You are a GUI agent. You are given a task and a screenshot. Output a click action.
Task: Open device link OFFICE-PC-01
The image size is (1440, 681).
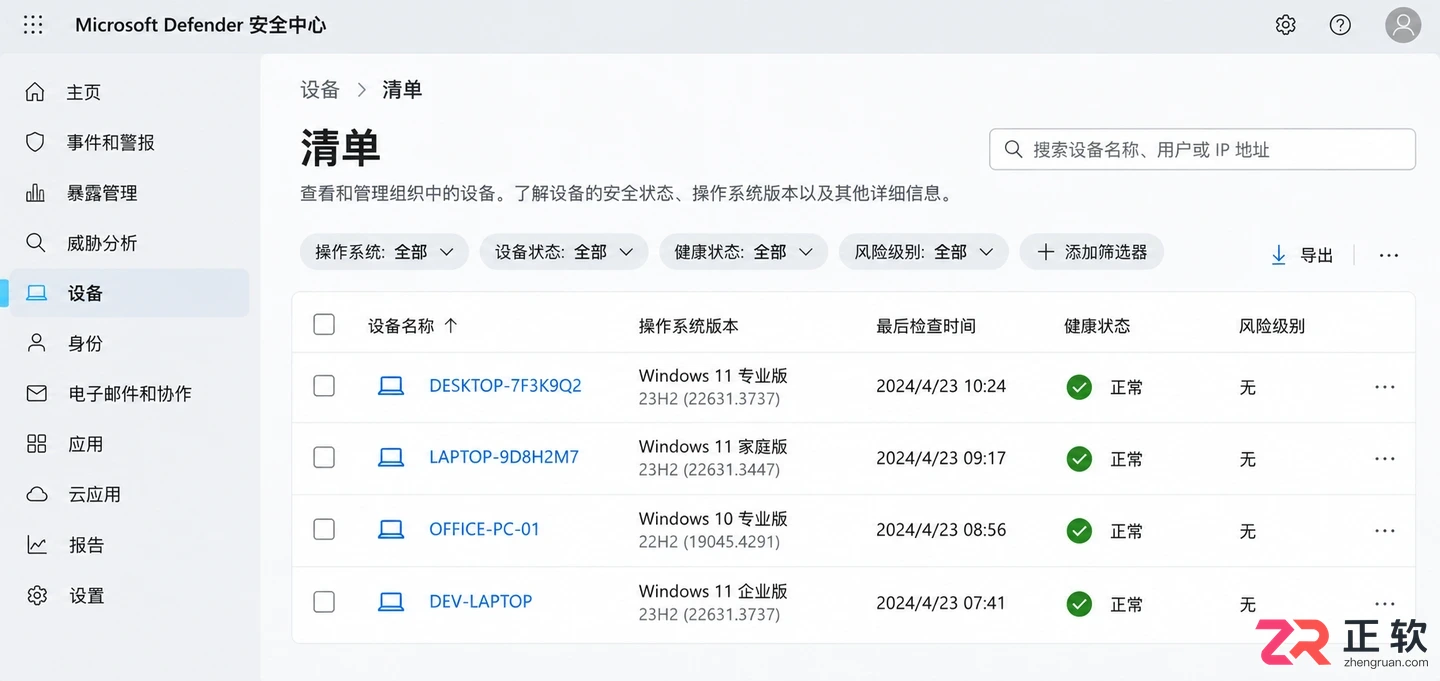484,529
